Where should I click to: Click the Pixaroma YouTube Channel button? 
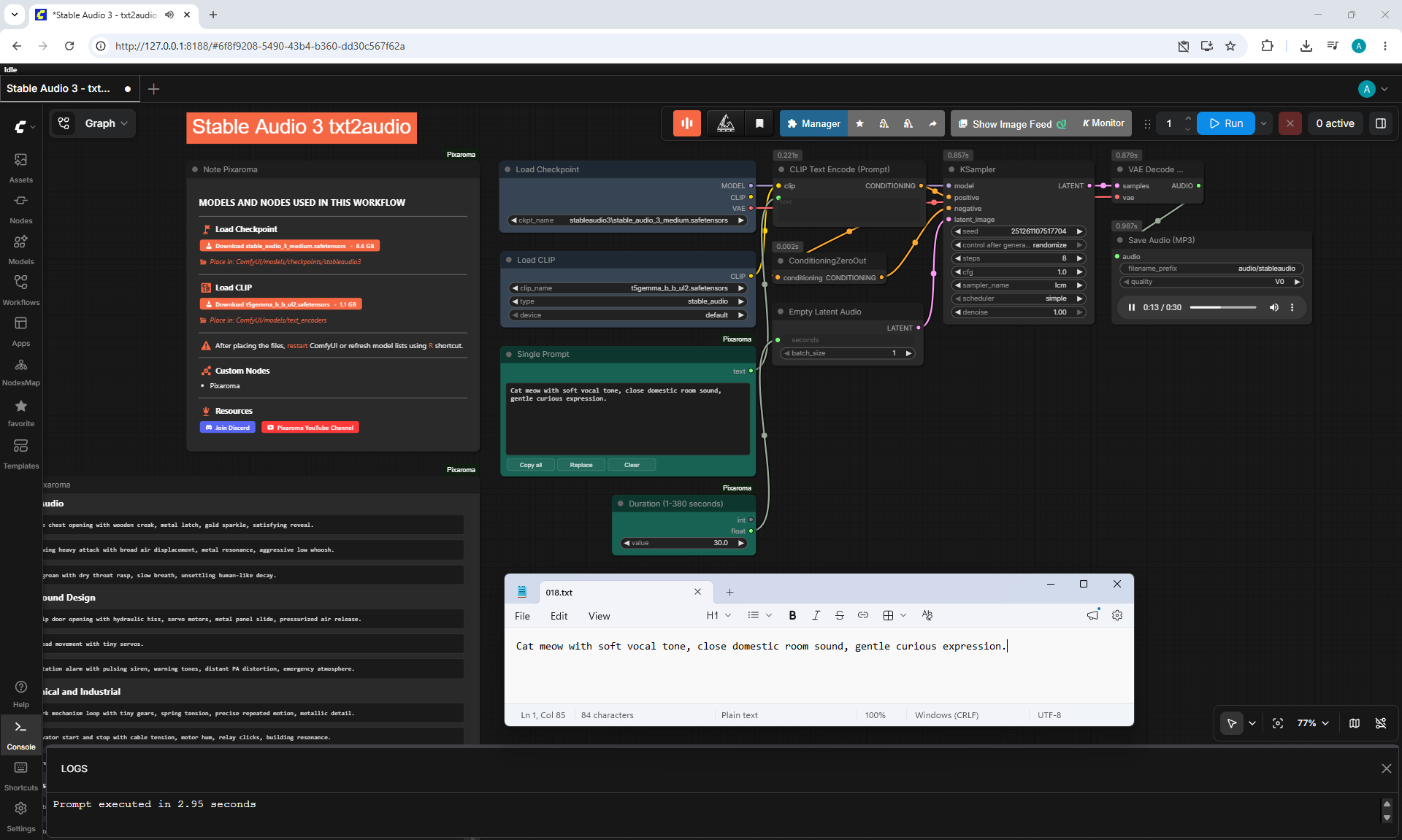click(x=310, y=428)
